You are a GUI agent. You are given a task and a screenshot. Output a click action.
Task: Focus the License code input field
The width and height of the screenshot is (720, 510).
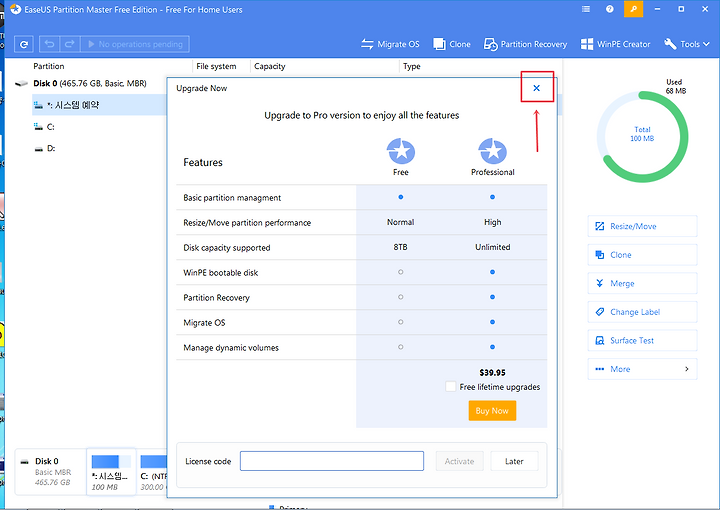point(332,461)
